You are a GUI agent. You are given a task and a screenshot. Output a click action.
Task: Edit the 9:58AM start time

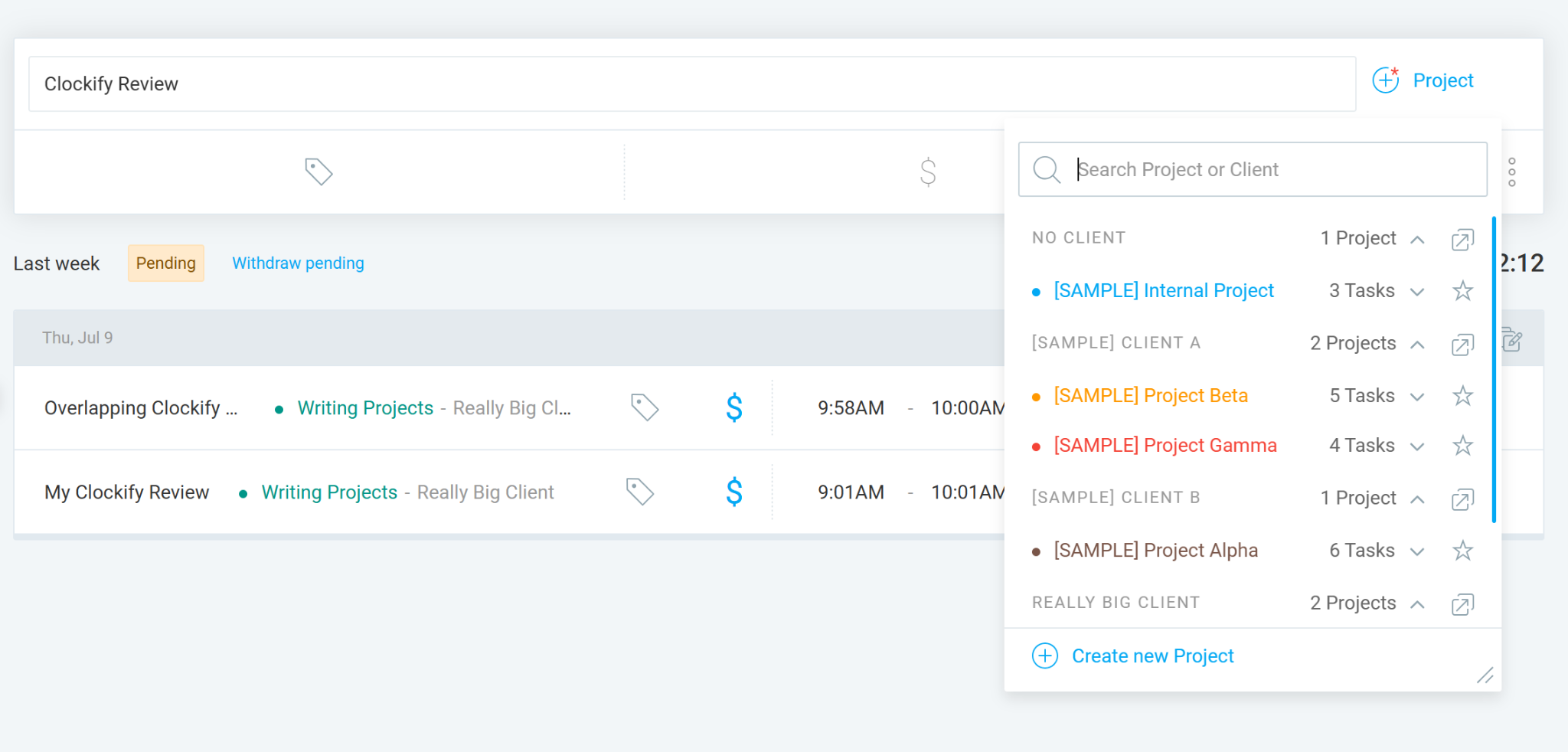(x=851, y=408)
